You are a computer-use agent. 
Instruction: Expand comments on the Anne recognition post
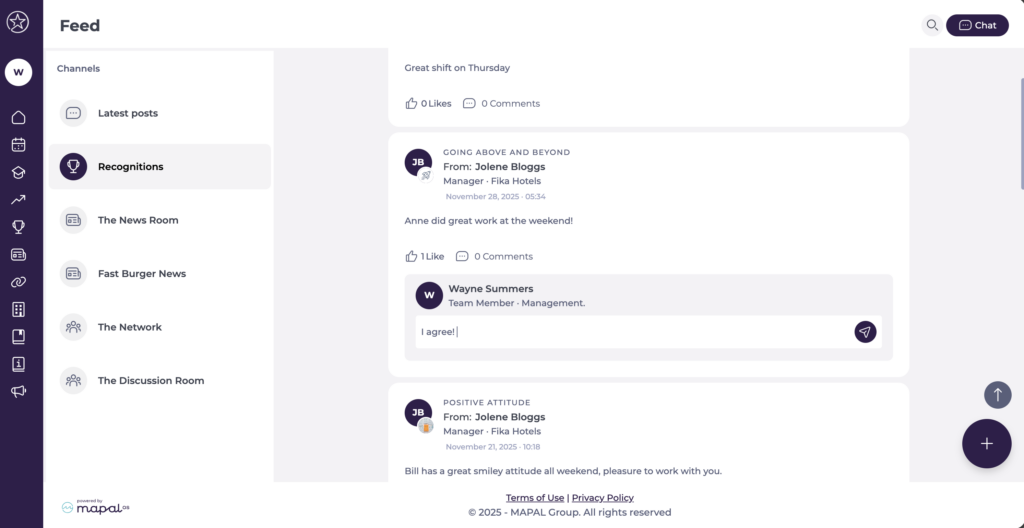(494, 256)
